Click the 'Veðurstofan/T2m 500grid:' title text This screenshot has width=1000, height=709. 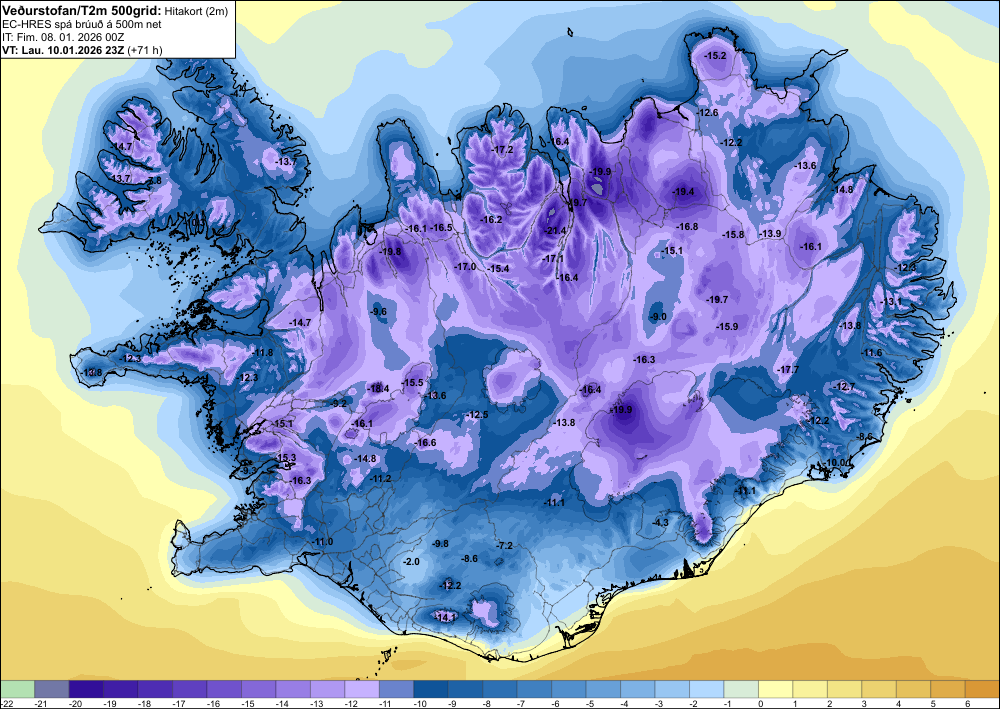[82, 10]
